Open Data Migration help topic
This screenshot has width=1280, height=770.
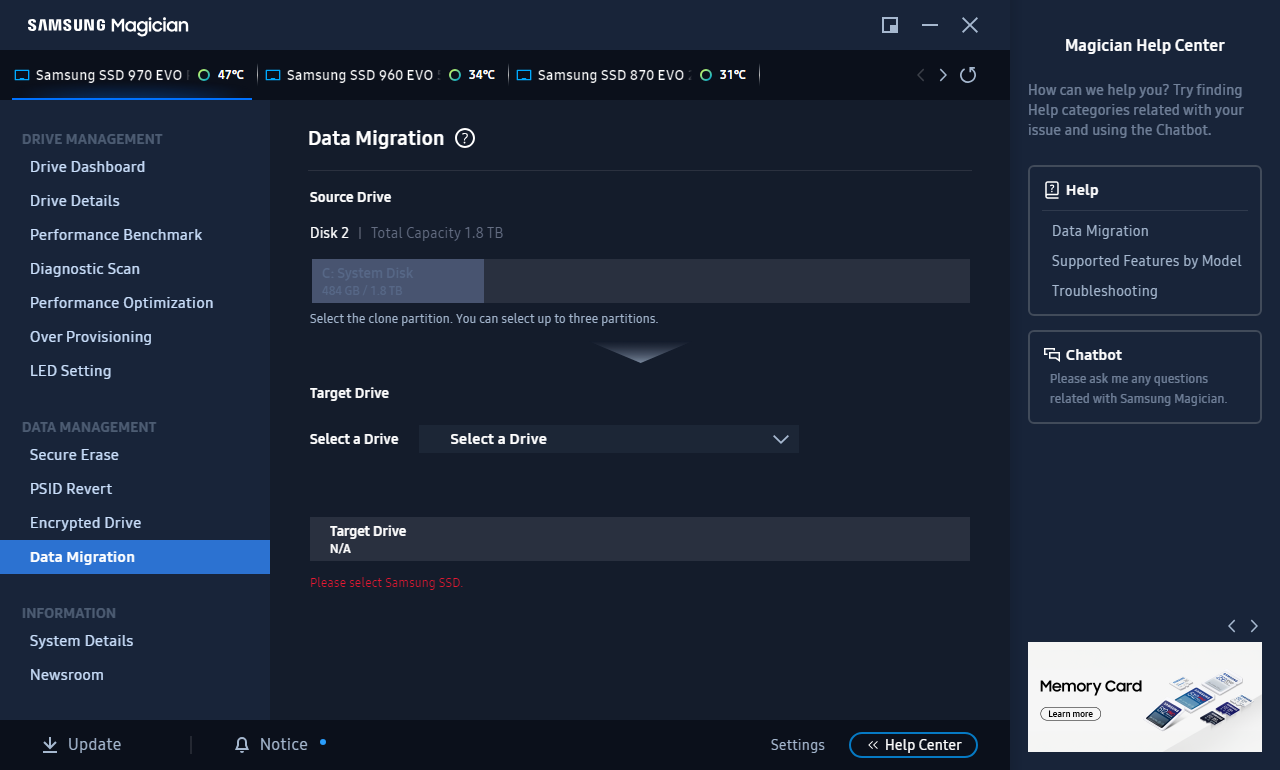click(1100, 231)
